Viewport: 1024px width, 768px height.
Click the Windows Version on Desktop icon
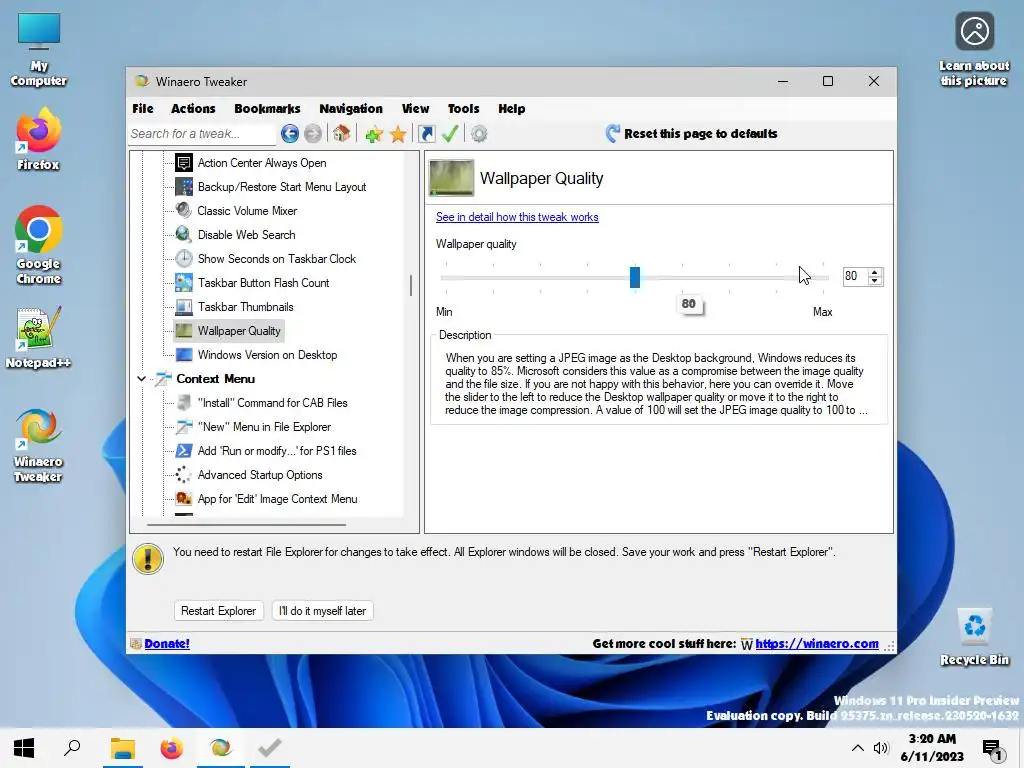[x=184, y=355]
